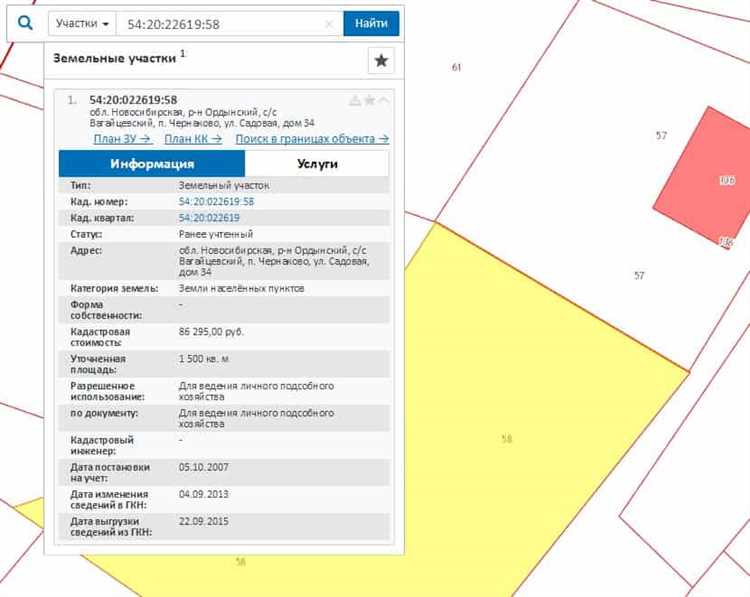Open the План ЗУ link
750x597 pixels.
(x=122, y=139)
